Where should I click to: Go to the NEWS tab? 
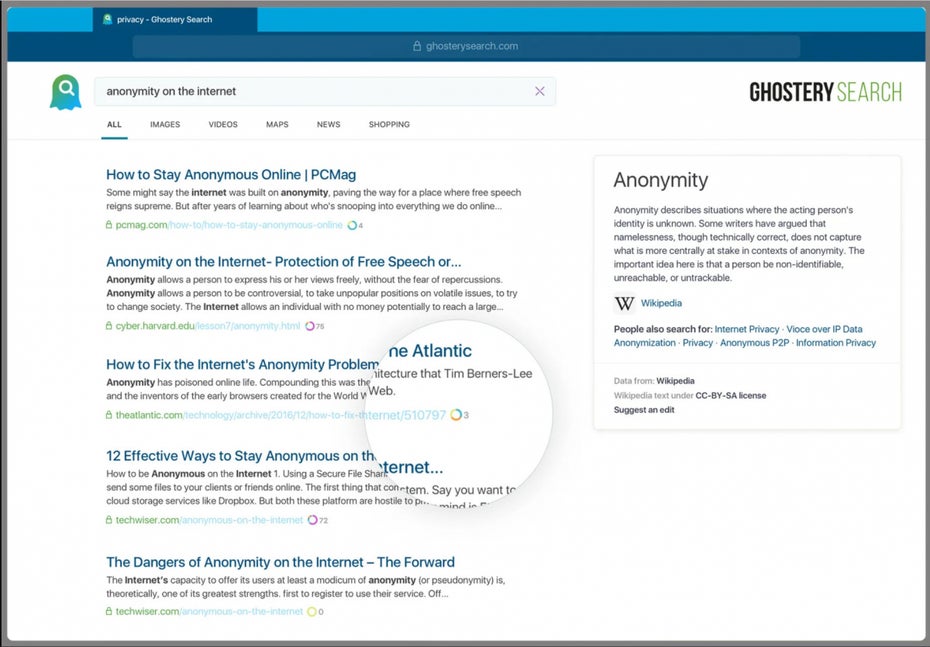click(329, 125)
